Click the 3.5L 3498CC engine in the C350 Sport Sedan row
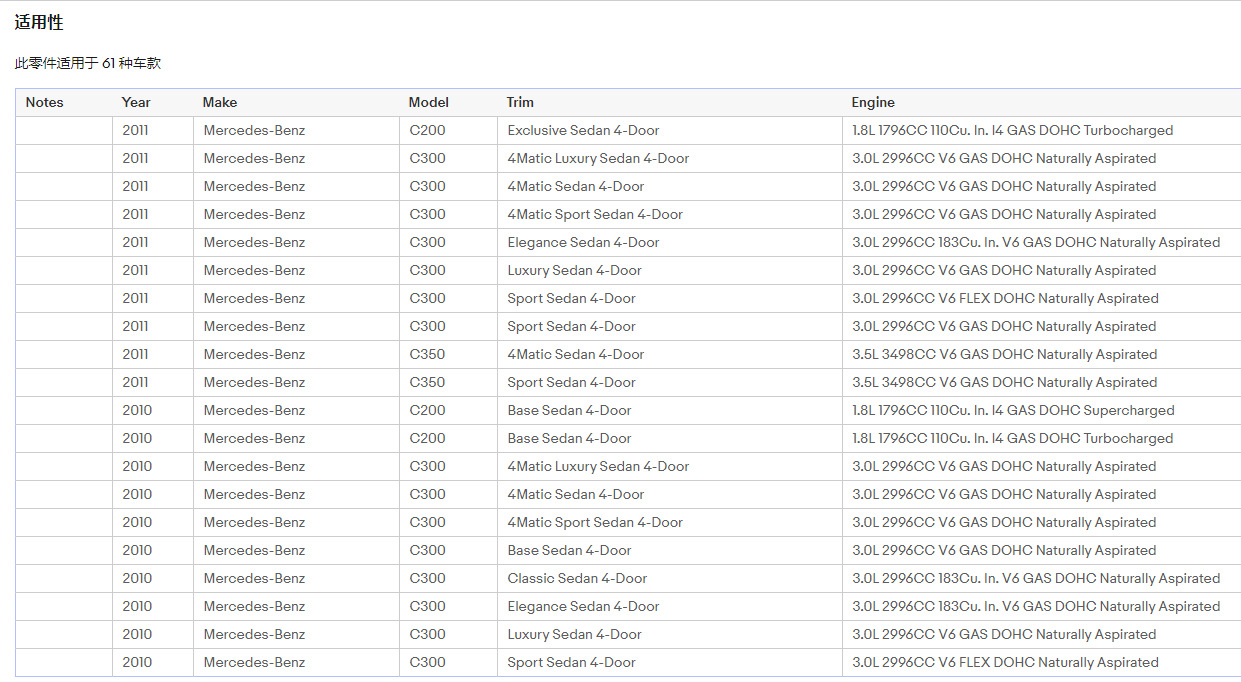This screenshot has height=682, width=1241. [x=1004, y=382]
